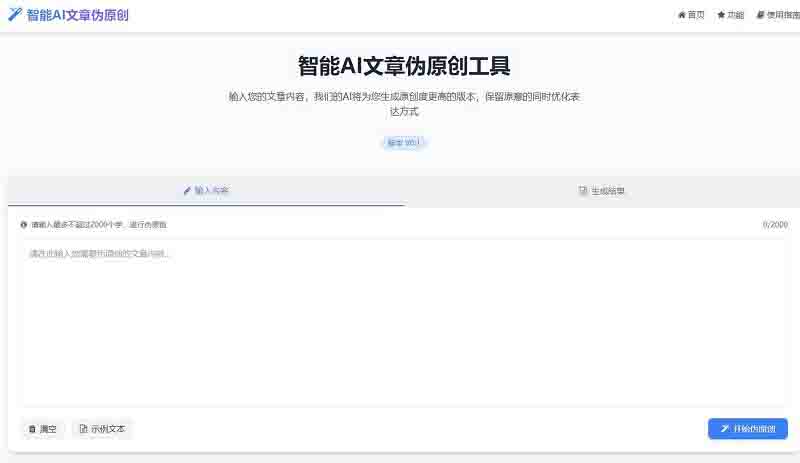This screenshot has height=463, width=800.
Task: Click the magic wand logo icon
Action: [15, 15]
